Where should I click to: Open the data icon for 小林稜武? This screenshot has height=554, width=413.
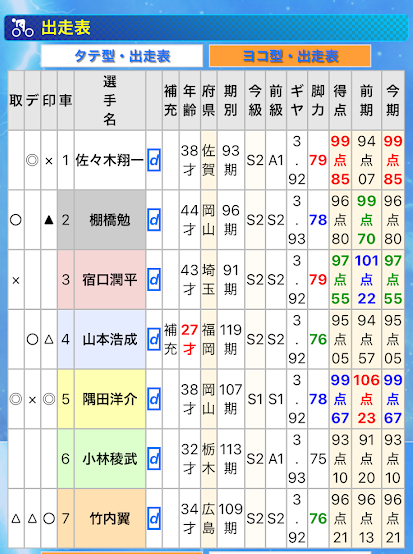154,459
